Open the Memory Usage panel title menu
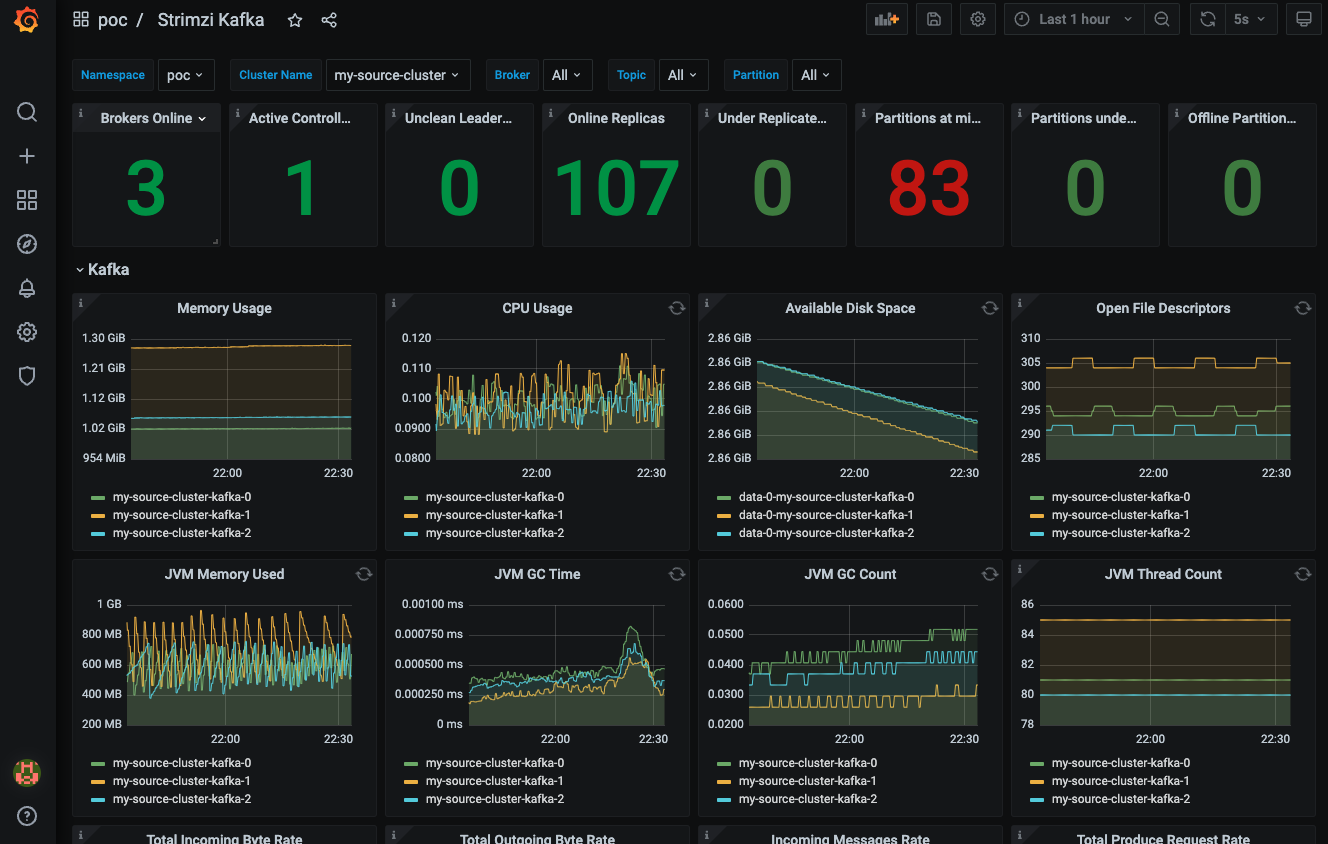 tap(224, 308)
